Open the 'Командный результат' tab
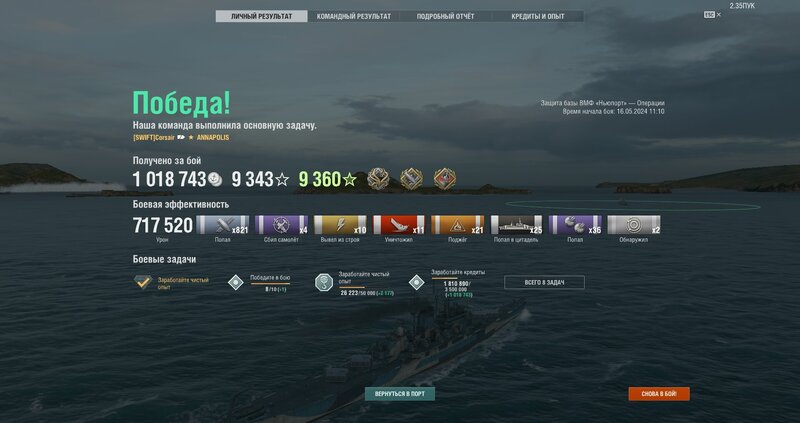800x423 pixels. (354, 16)
